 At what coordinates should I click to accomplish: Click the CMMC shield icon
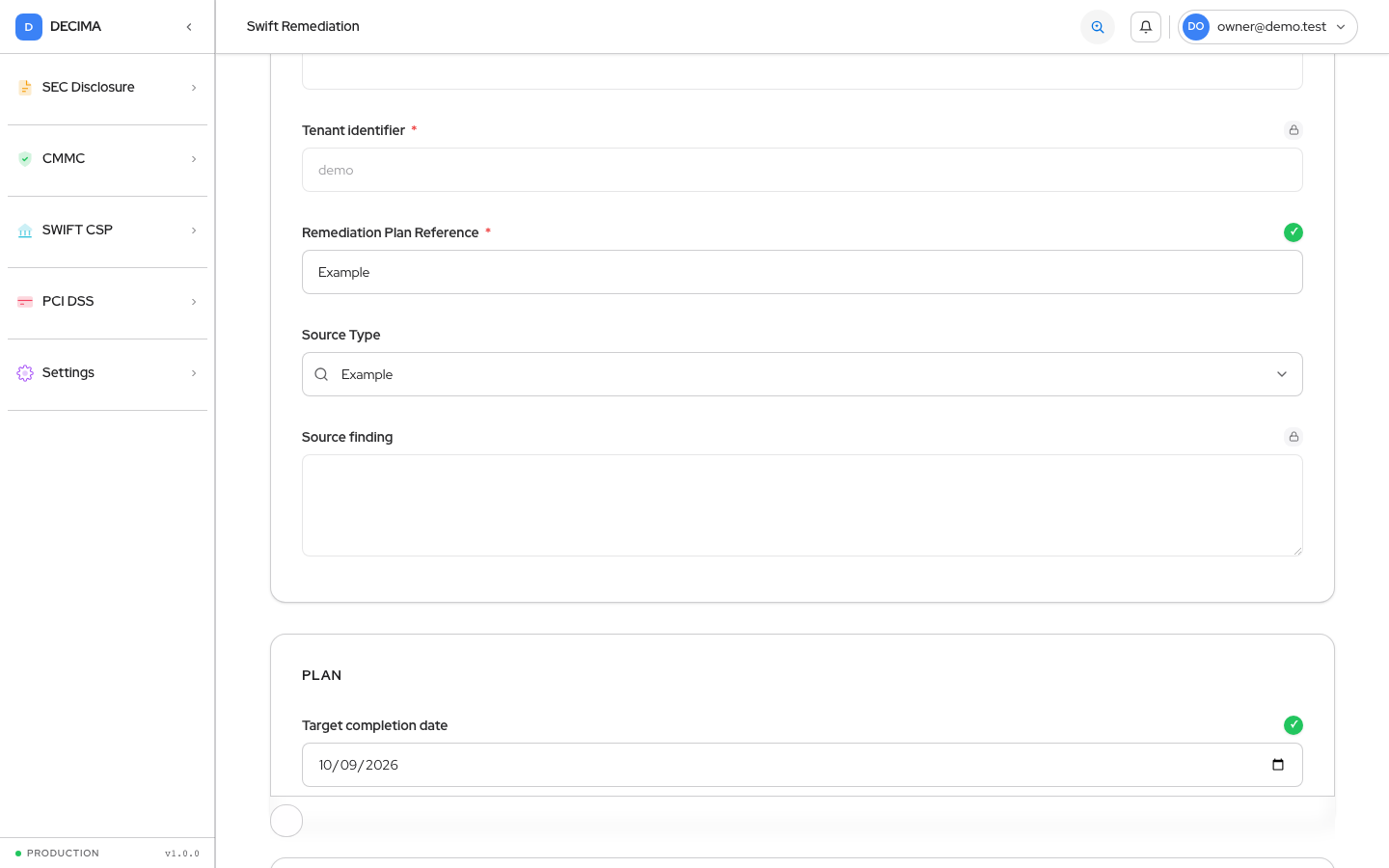click(x=25, y=159)
